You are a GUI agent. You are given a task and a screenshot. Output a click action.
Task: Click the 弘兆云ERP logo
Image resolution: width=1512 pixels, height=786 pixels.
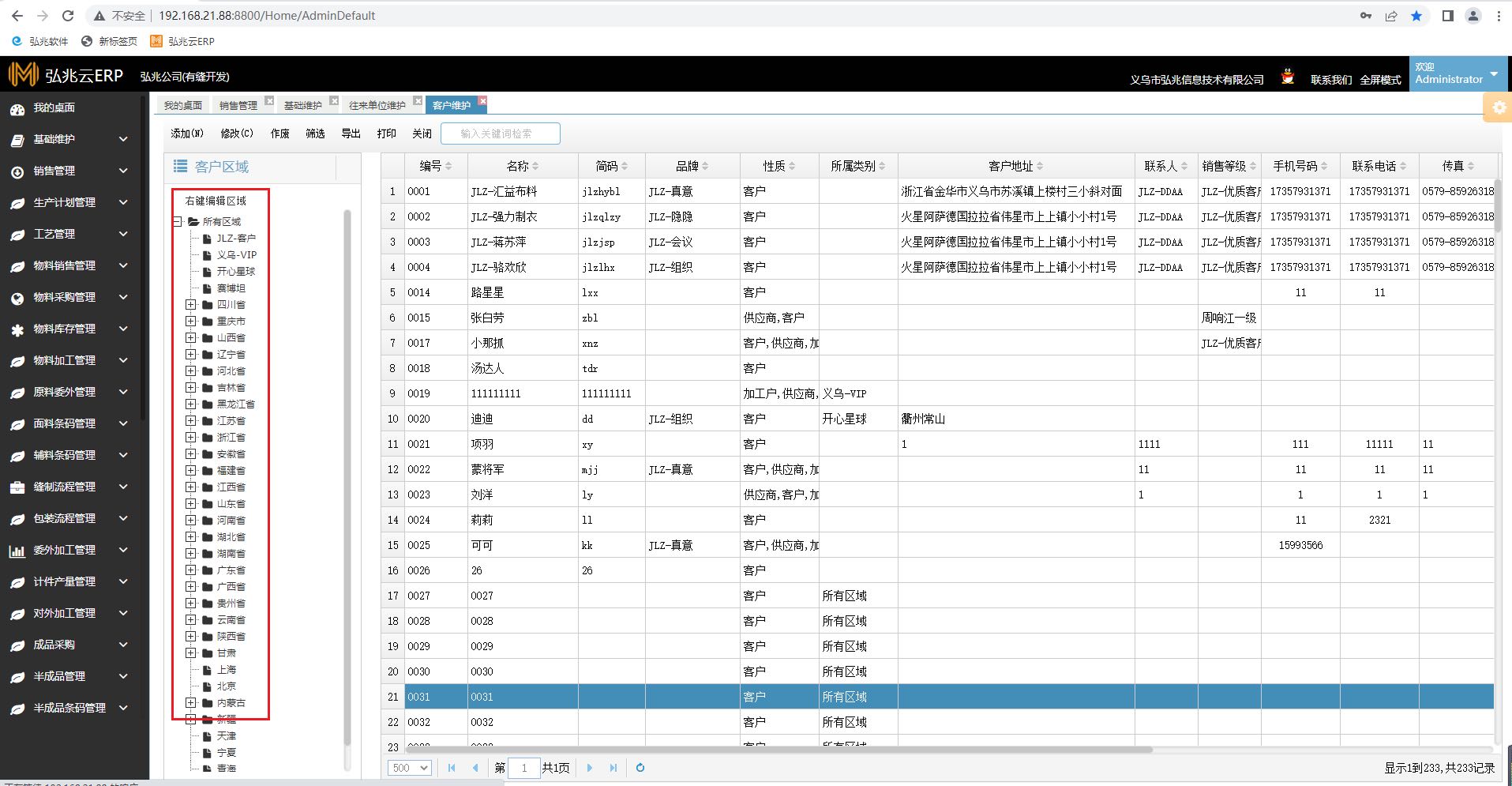66,75
